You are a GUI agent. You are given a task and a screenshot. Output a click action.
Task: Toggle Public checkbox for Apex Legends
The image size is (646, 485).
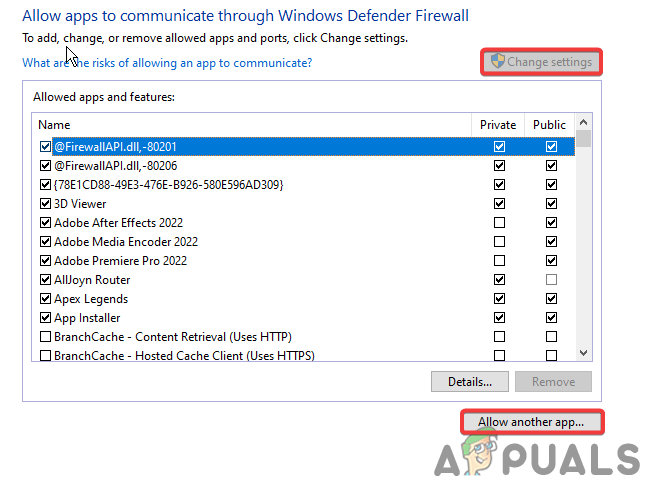[551, 299]
